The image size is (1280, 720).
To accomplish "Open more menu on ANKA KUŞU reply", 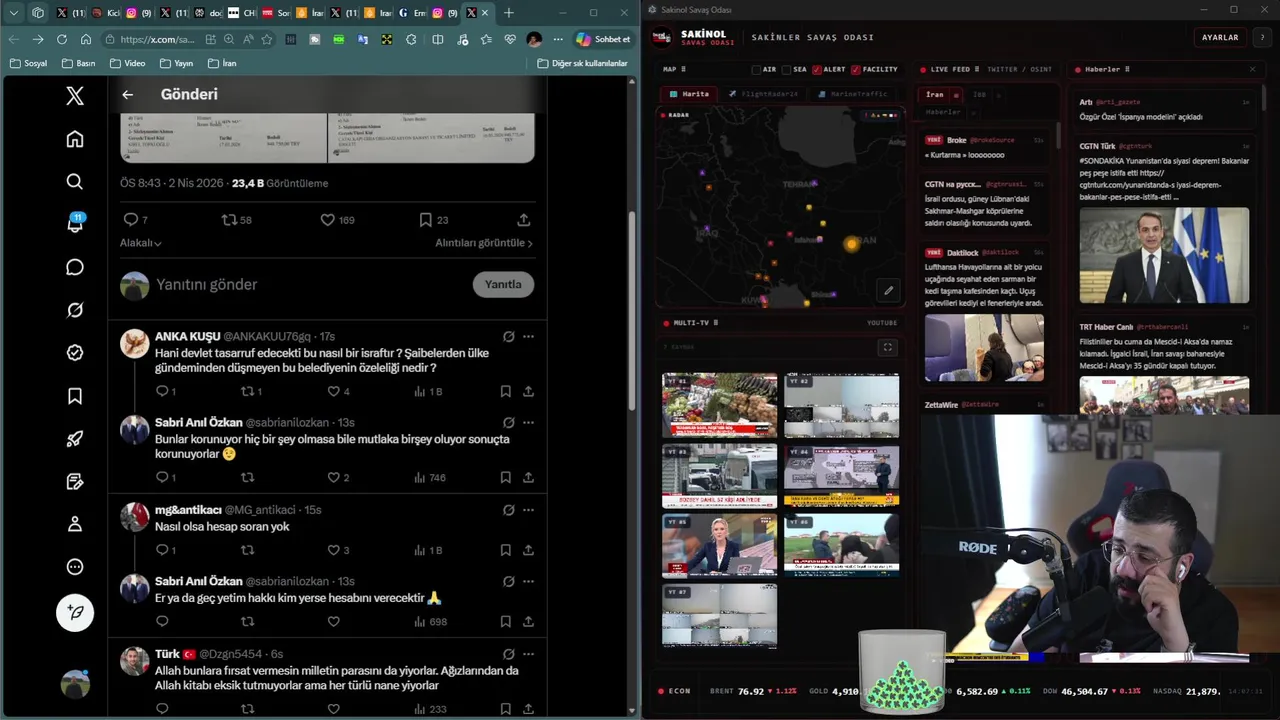I will (x=528, y=337).
